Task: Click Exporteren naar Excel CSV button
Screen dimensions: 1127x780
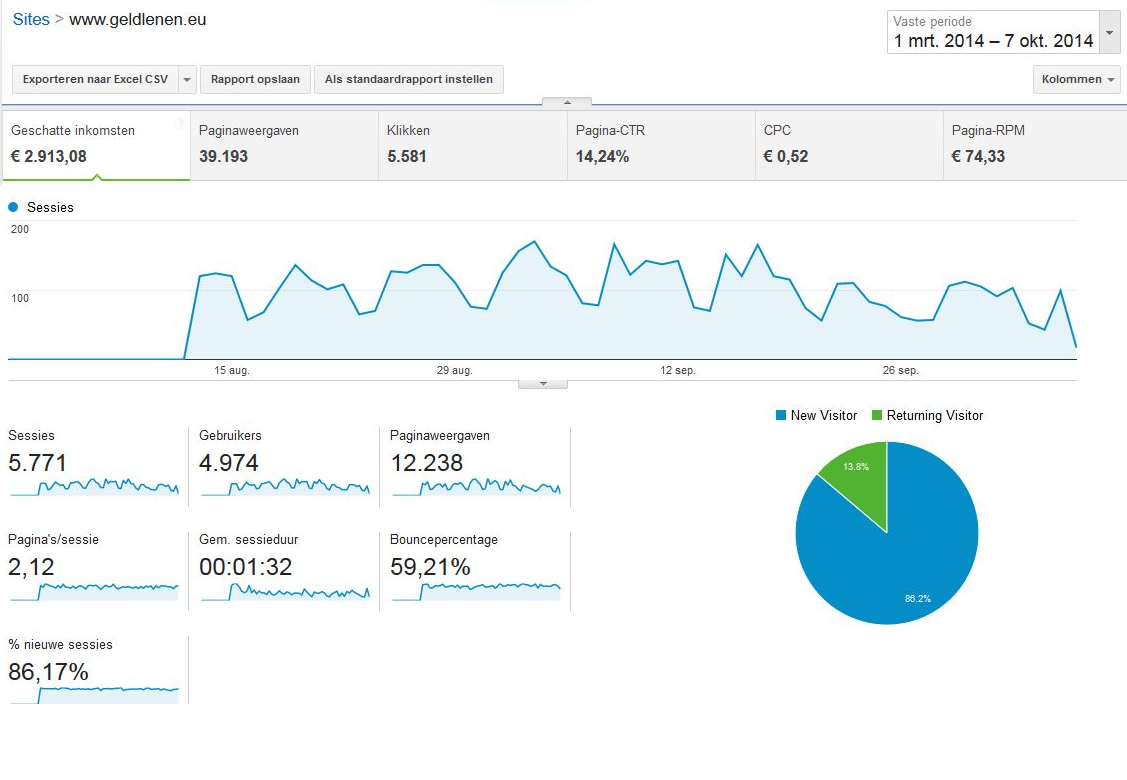Action: [x=95, y=79]
